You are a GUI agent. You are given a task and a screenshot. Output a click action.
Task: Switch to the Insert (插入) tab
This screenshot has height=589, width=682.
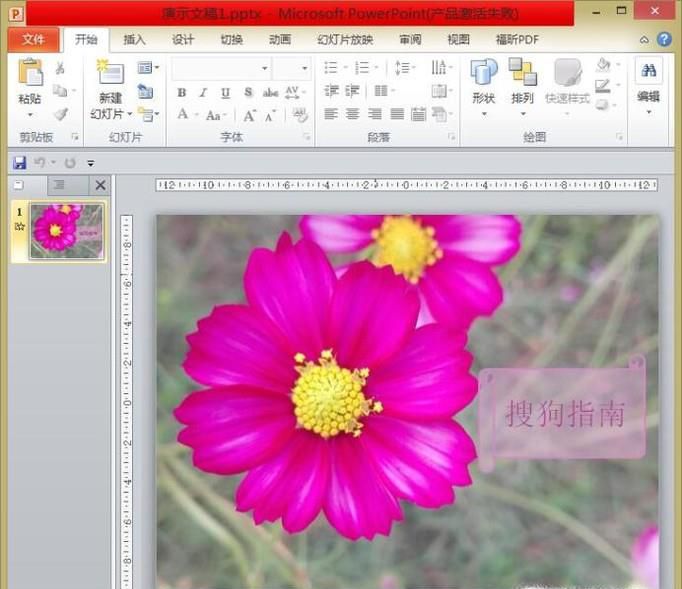(134, 40)
